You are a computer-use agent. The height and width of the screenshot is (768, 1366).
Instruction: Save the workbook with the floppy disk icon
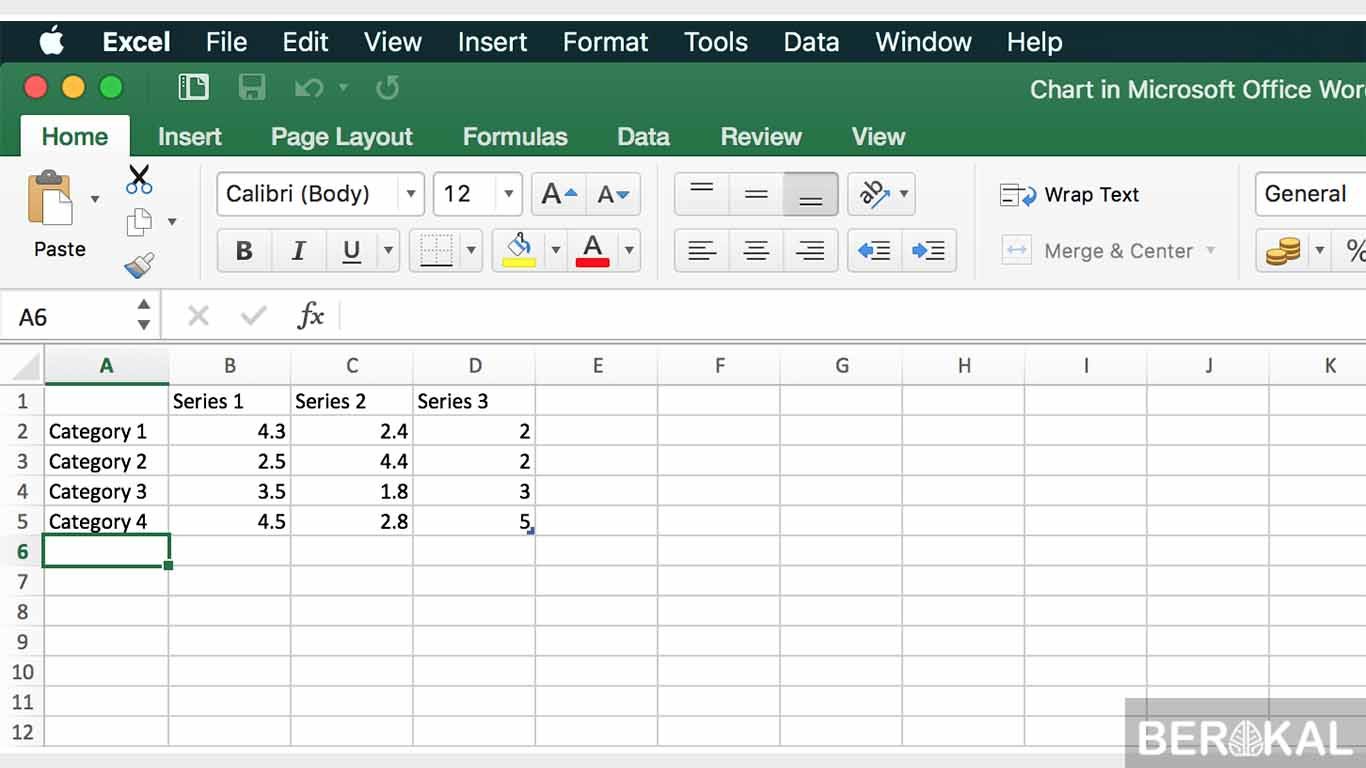[x=251, y=88]
